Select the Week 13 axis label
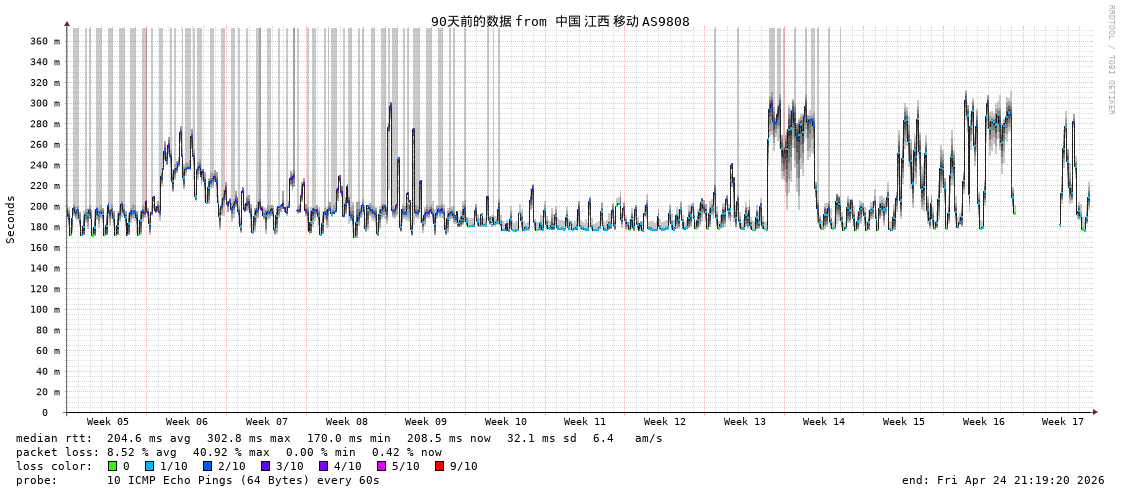 tap(745, 422)
